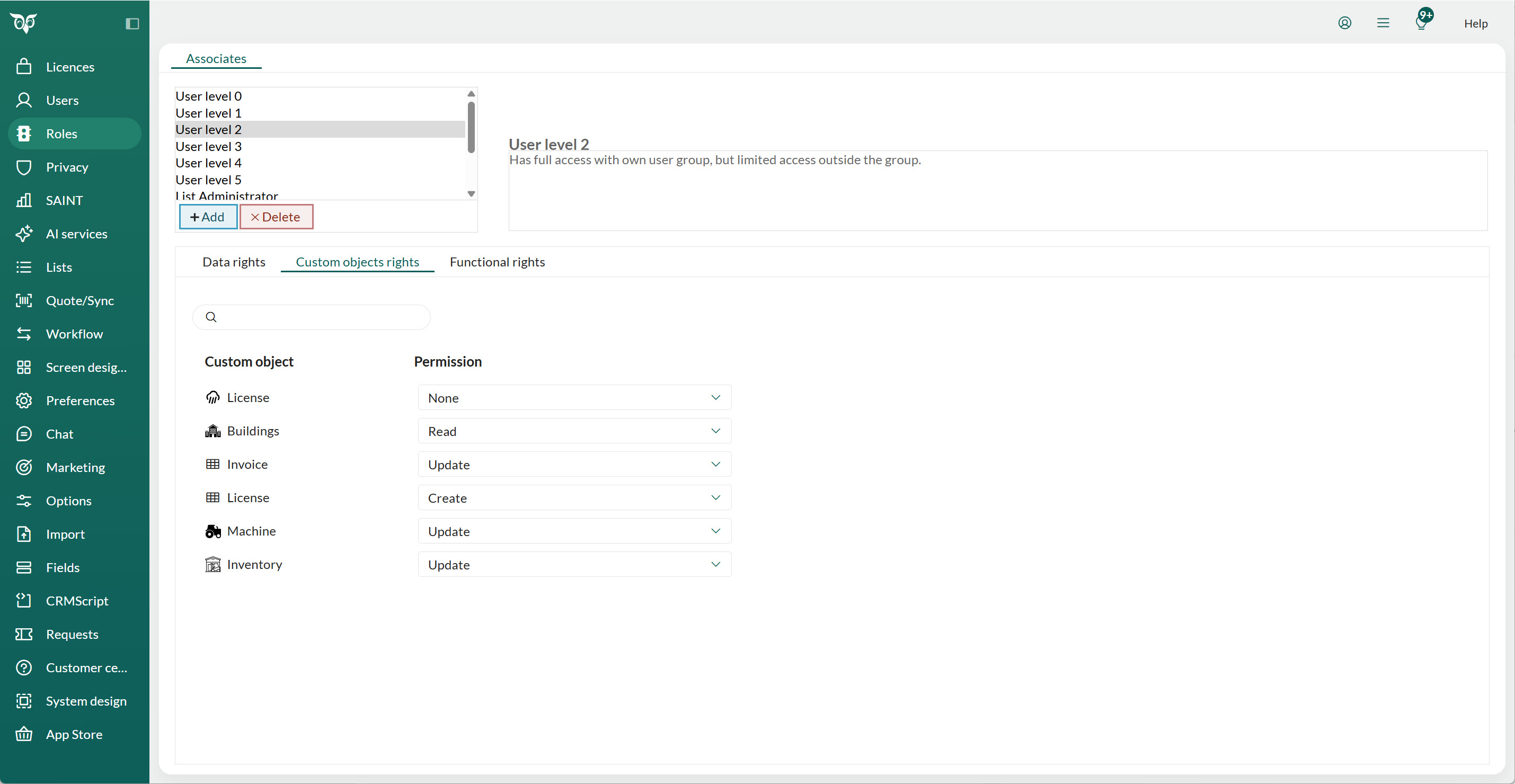Click the SAINT chart icon
The height and width of the screenshot is (784, 1515).
click(x=23, y=200)
